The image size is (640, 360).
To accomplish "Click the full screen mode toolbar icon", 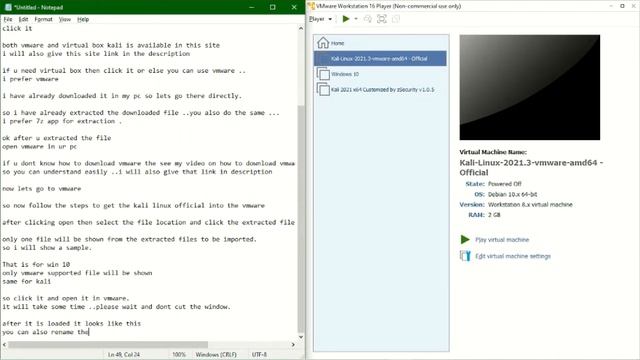I will [382, 19].
